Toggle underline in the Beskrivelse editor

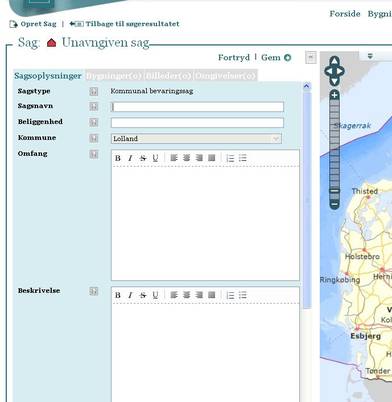[155, 295]
